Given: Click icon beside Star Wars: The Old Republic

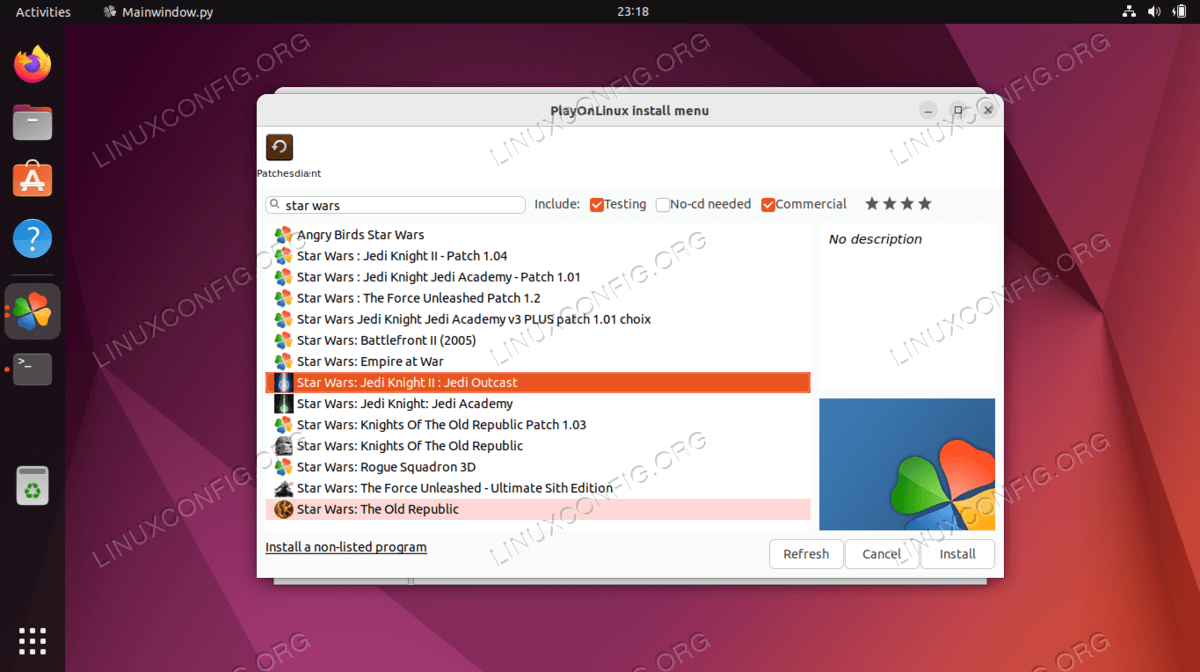Looking at the screenshot, I should [283, 509].
